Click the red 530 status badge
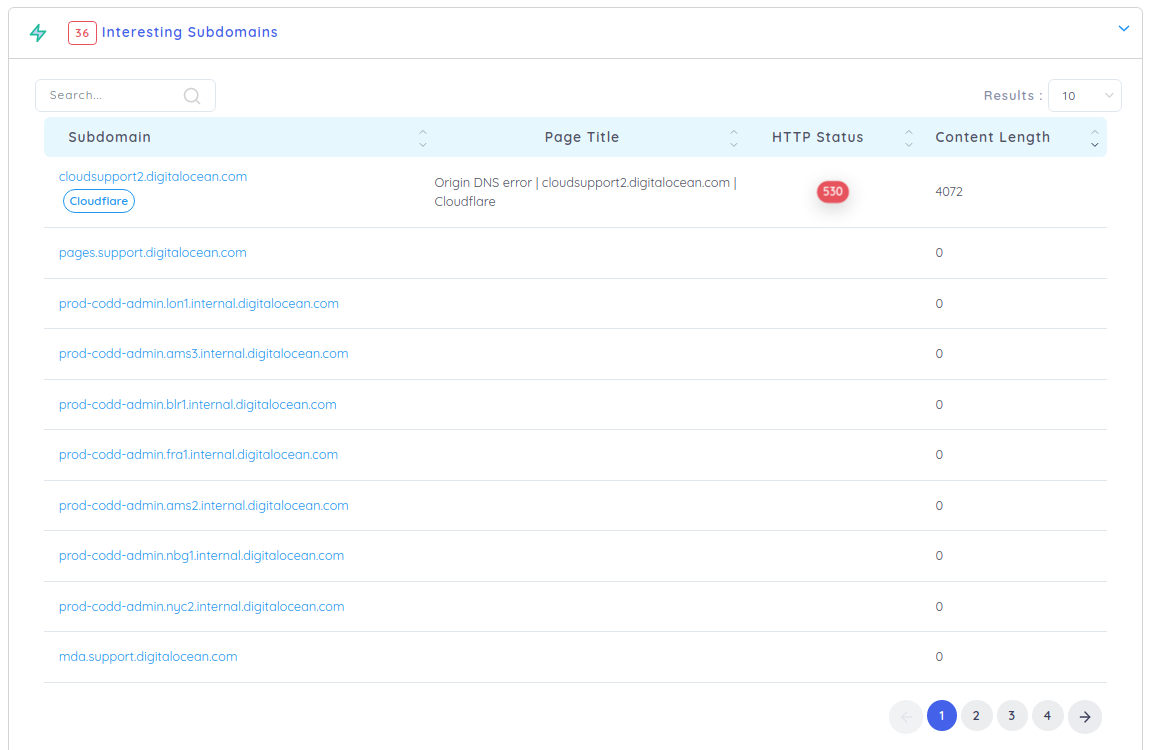1156x750 pixels. pyautogui.click(x=832, y=191)
